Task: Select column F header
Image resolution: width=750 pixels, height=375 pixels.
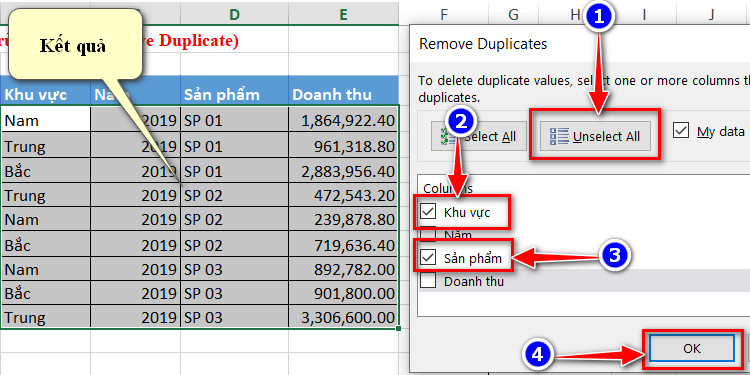Action: [x=444, y=14]
